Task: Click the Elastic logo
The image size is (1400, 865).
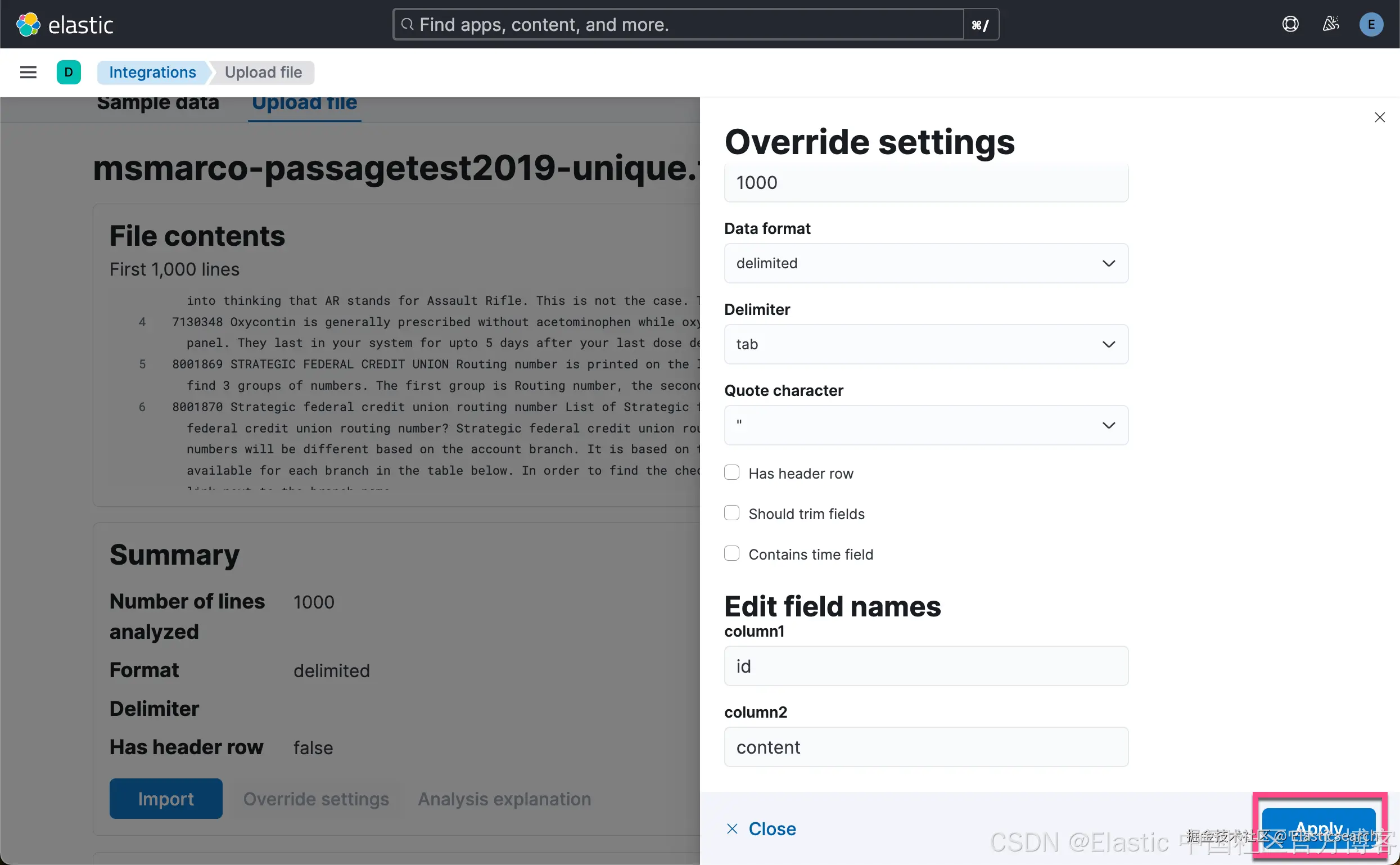Action: click(64, 25)
